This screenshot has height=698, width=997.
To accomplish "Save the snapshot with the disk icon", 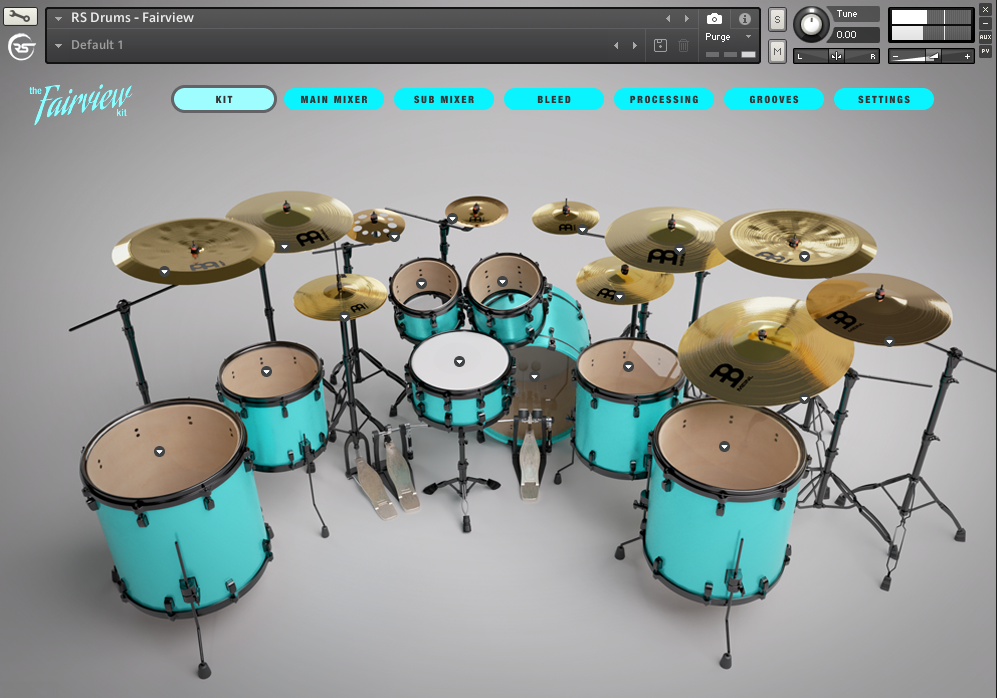I will (x=661, y=45).
